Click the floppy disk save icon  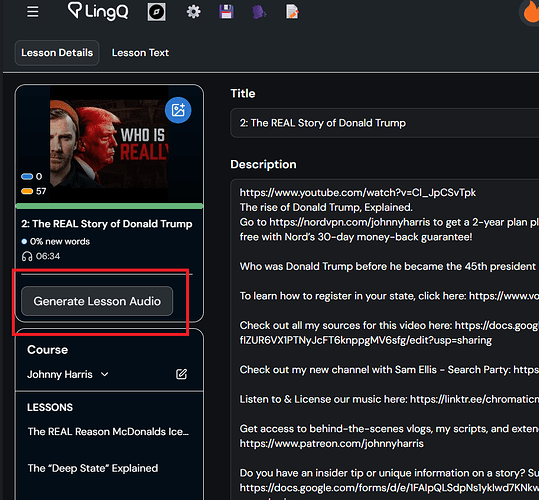pyautogui.click(x=227, y=12)
